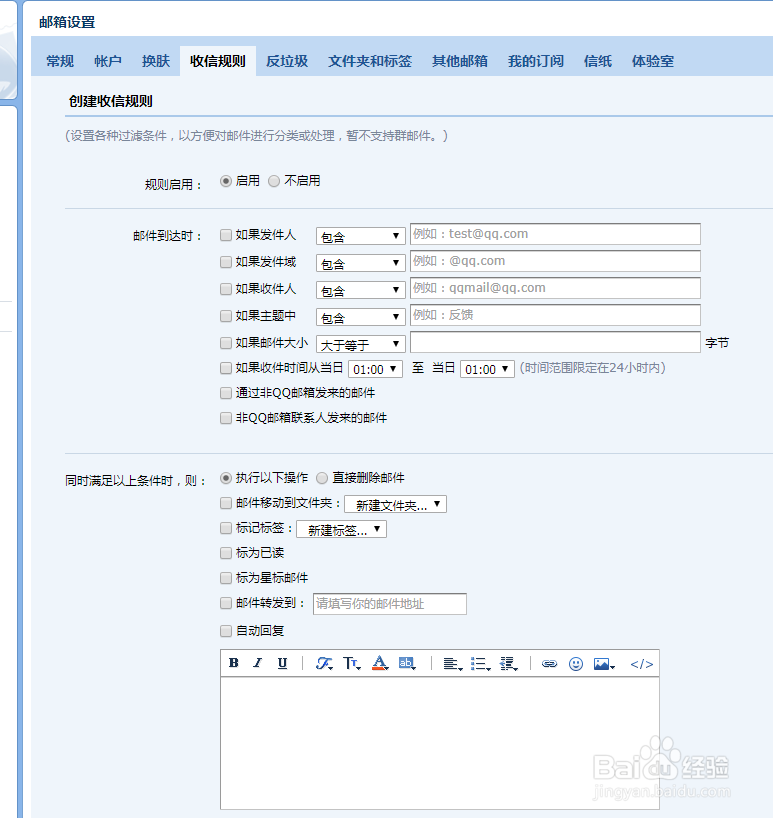The width and height of the screenshot is (773, 818).
Task: Enable the 自动回复 checkbox
Action: pos(226,631)
